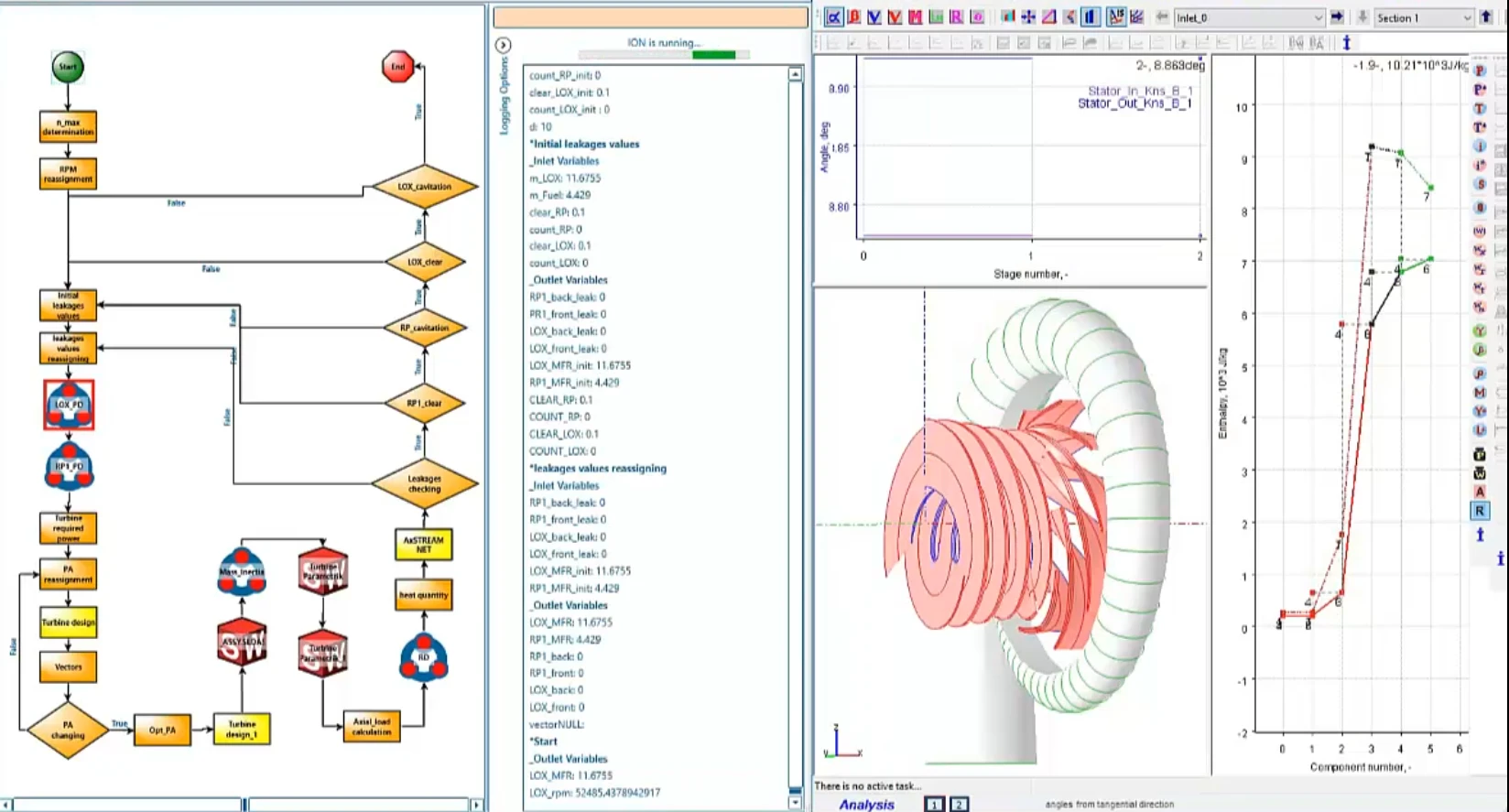Image resolution: width=1509 pixels, height=812 pixels.
Task: Click the red A icon in right sidebar
Action: pyautogui.click(x=1479, y=492)
